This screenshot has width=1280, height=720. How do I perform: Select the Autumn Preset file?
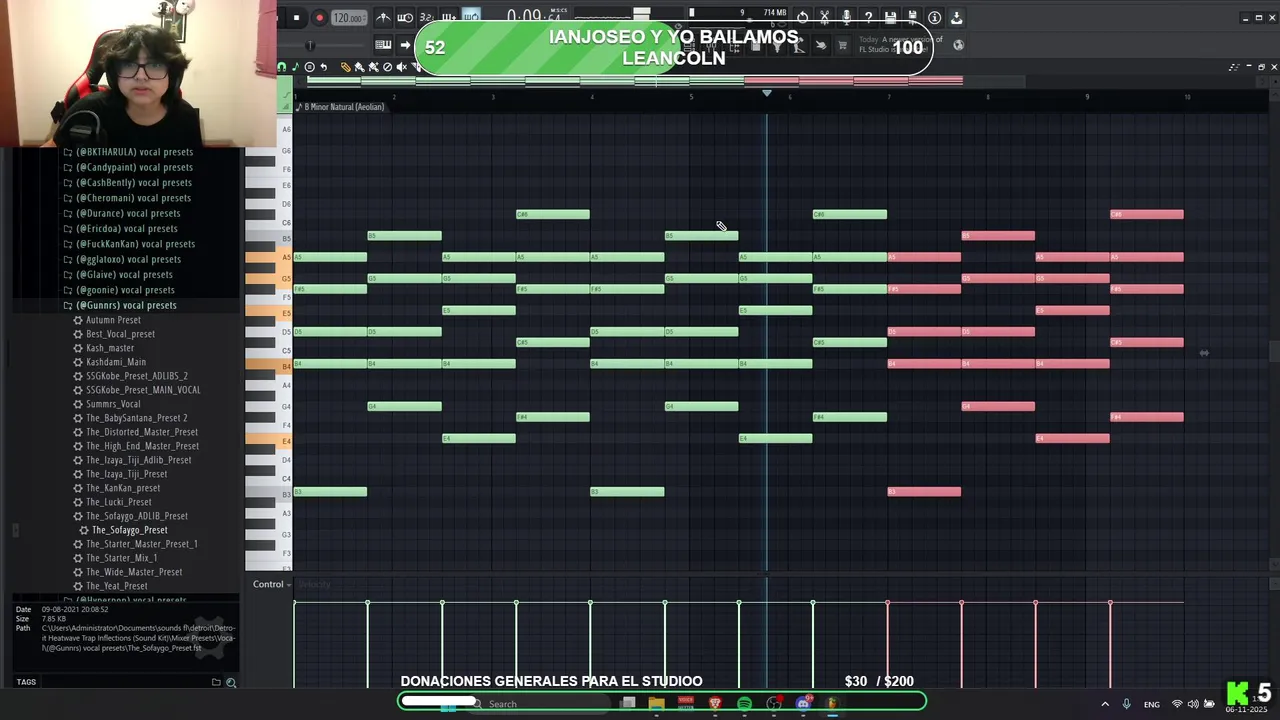(x=113, y=320)
